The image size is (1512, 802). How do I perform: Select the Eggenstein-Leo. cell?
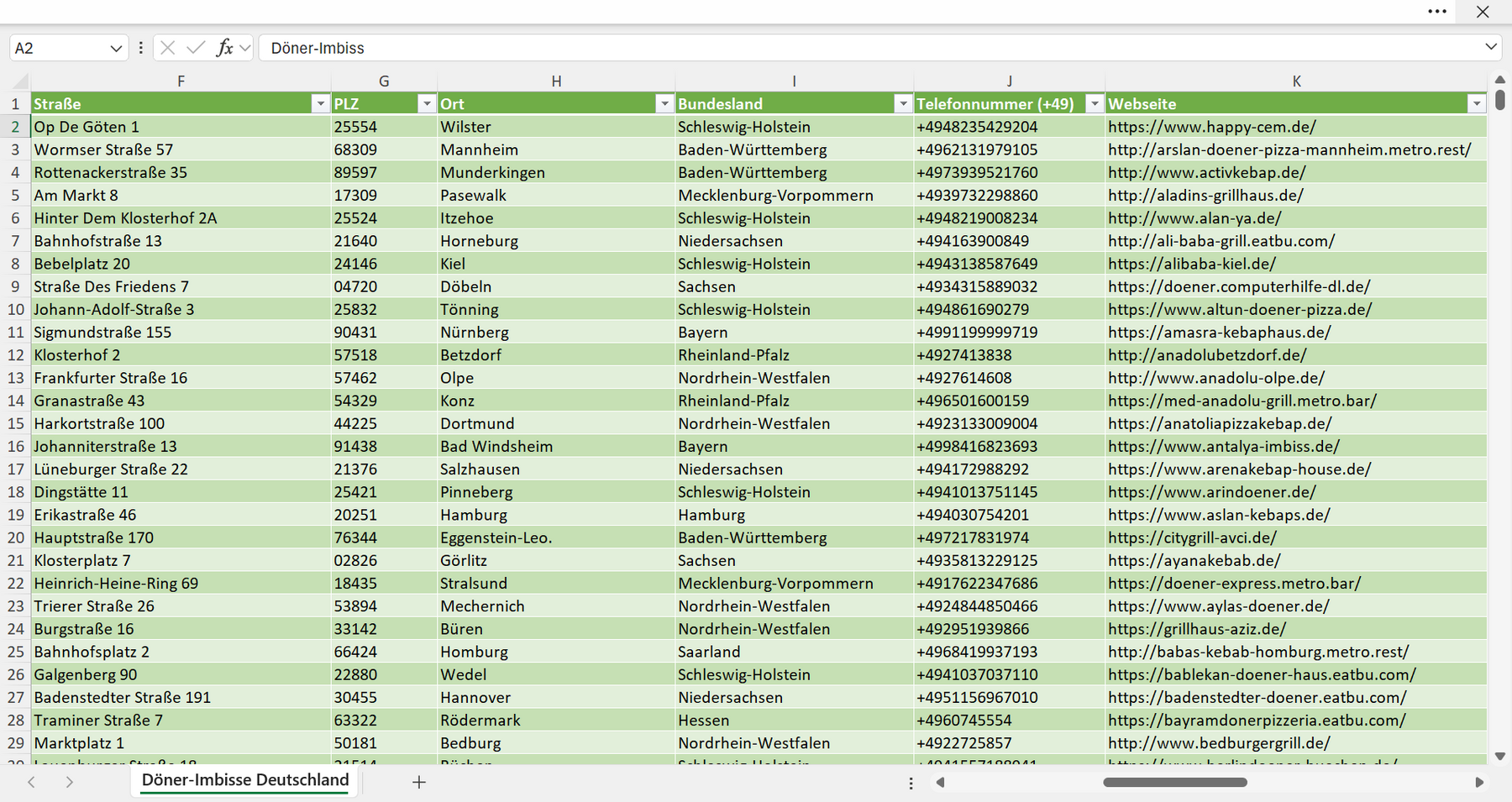556,537
